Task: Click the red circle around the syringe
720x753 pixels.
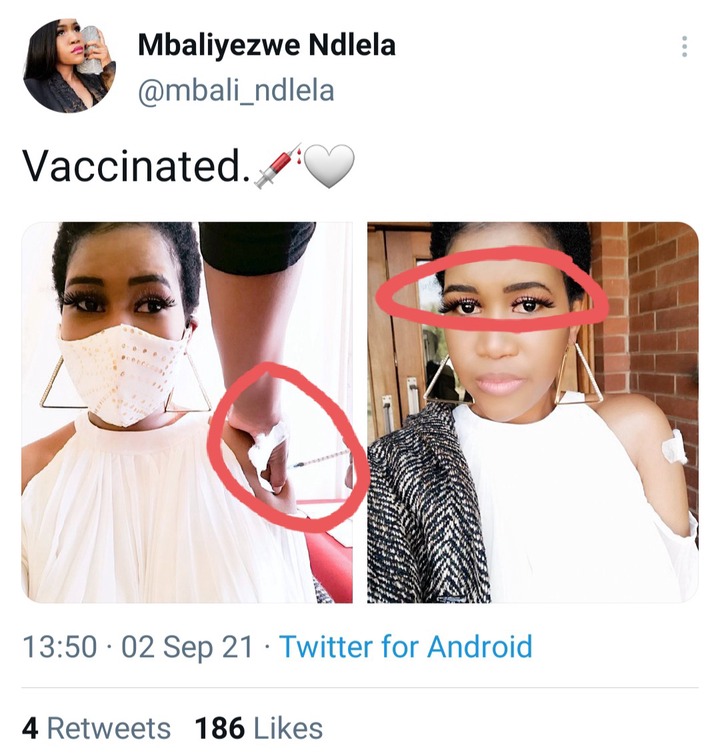Action: pos(288,448)
